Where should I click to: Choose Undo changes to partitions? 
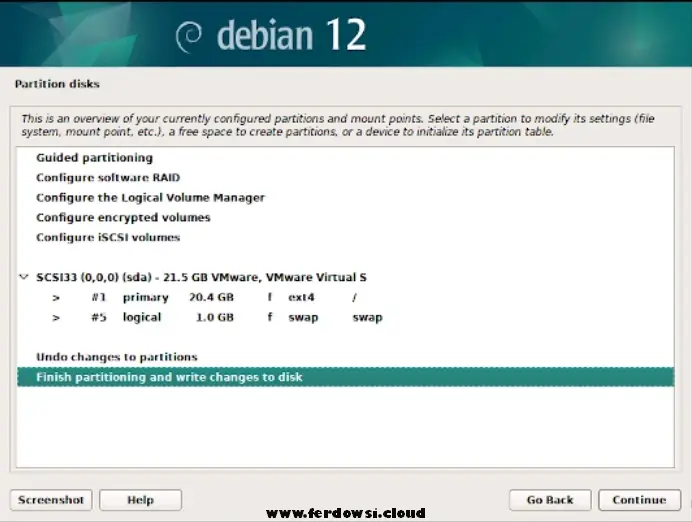point(346,357)
